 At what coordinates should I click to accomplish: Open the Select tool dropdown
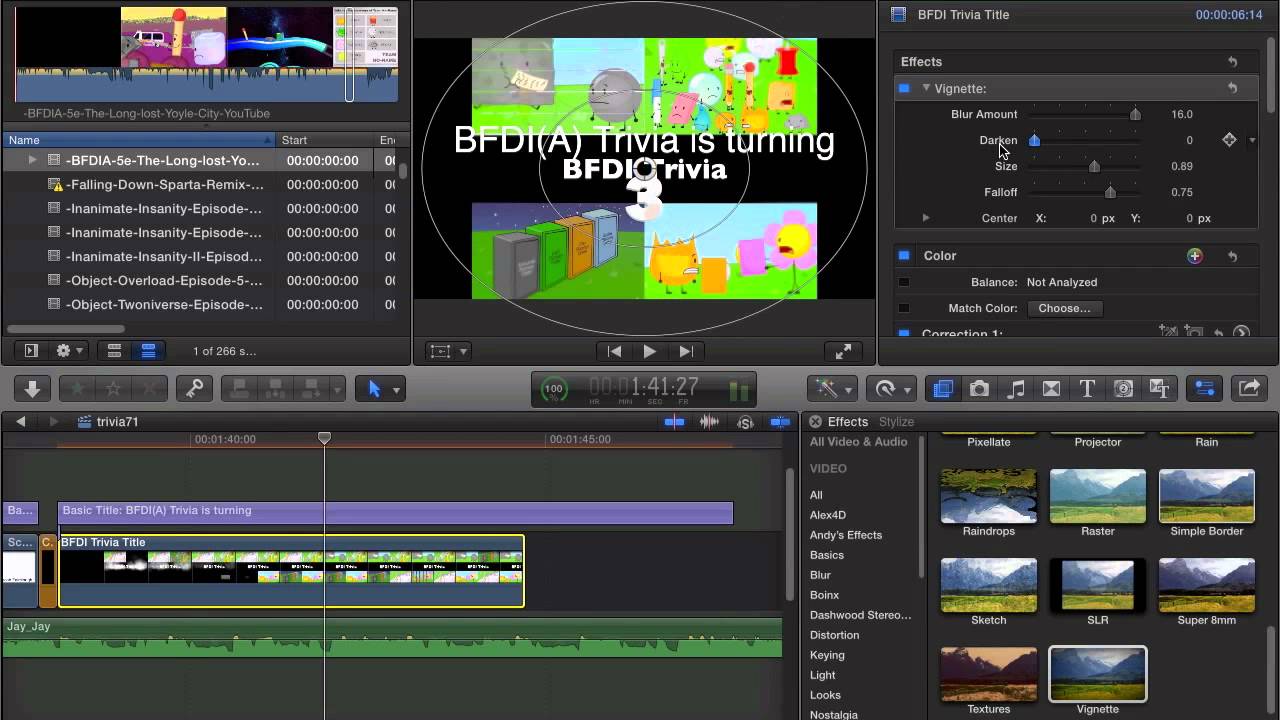pos(396,390)
